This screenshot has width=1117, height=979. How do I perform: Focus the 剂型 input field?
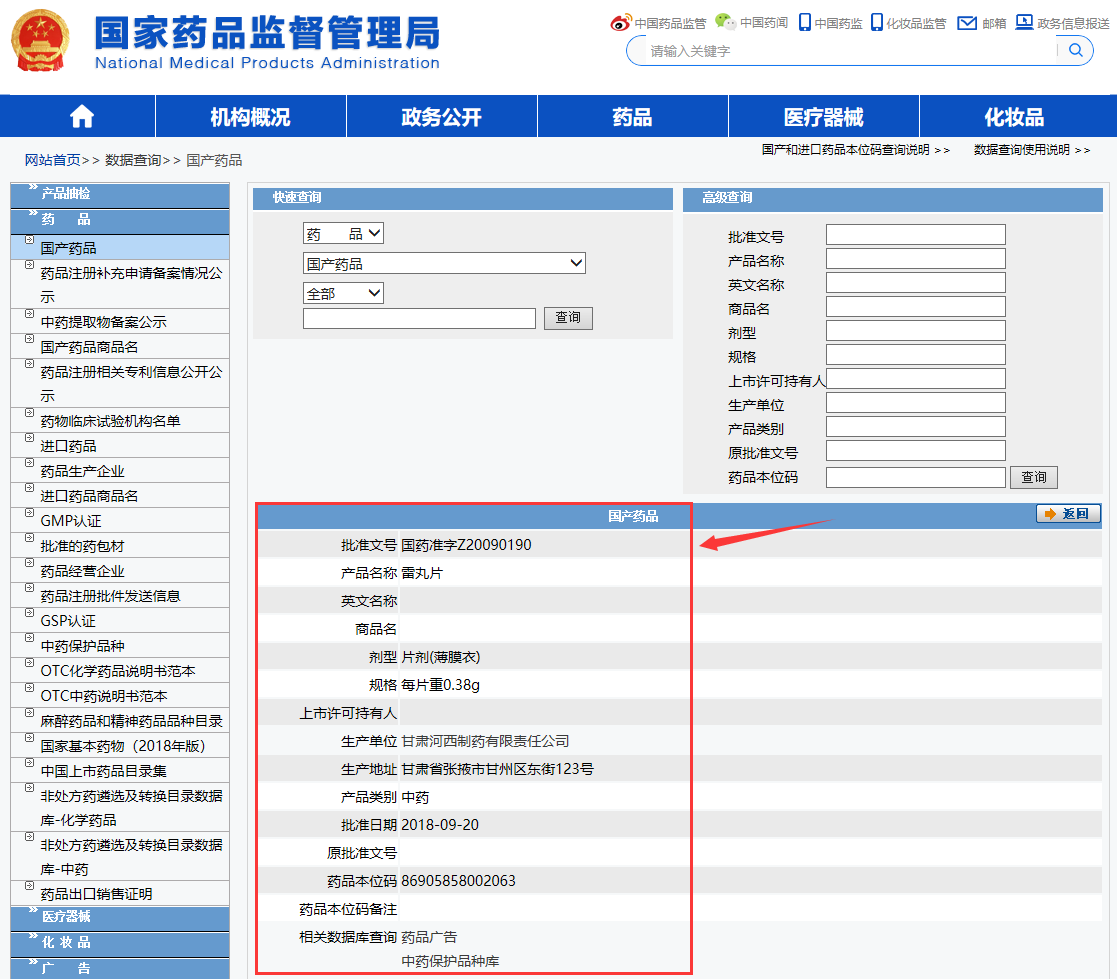(x=915, y=331)
